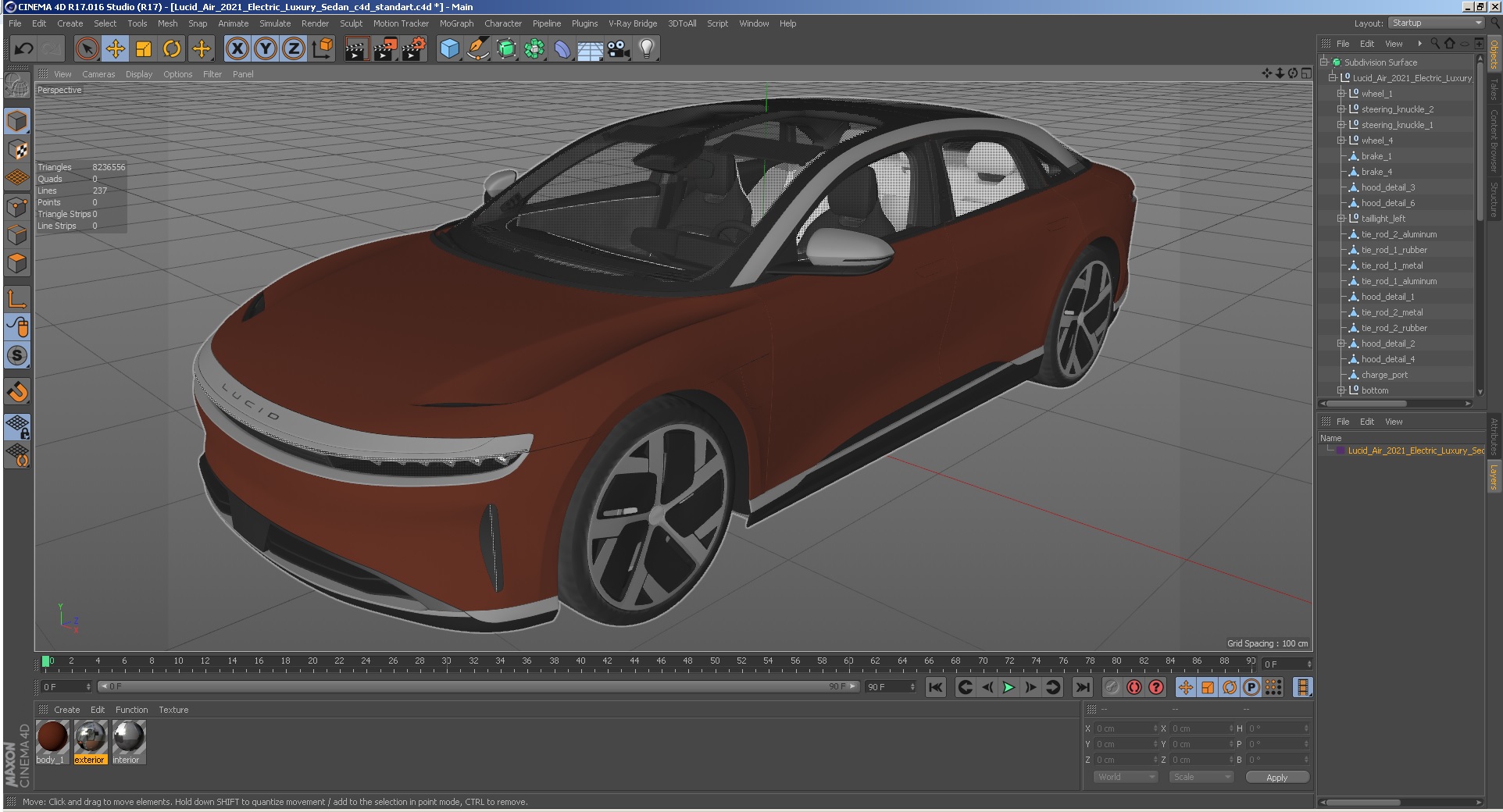
Task: Enable Axis mode L icon
Action: pos(17,298)
